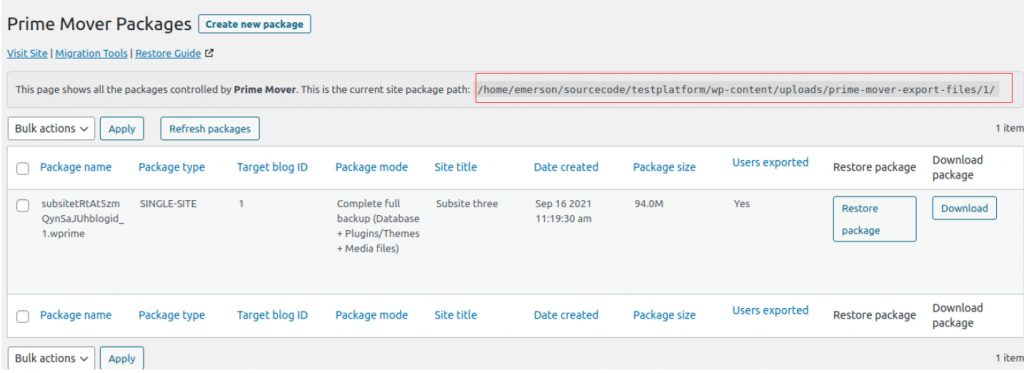Image resolution: width=1024 pixels, height=373 pixels.
Task: Tick the select-all checkbox in the table header
Action: (x=23, y=169)
